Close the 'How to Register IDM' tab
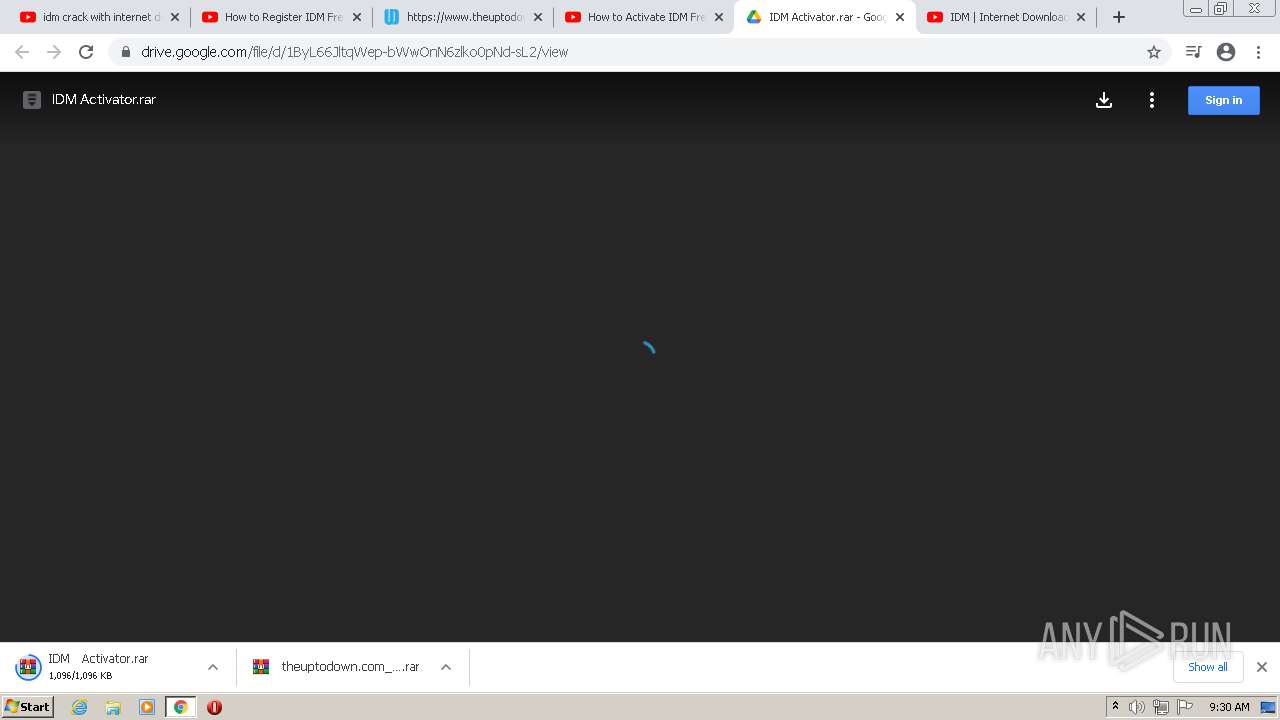The image size is (1280, 720). click(x=357, y=17)
